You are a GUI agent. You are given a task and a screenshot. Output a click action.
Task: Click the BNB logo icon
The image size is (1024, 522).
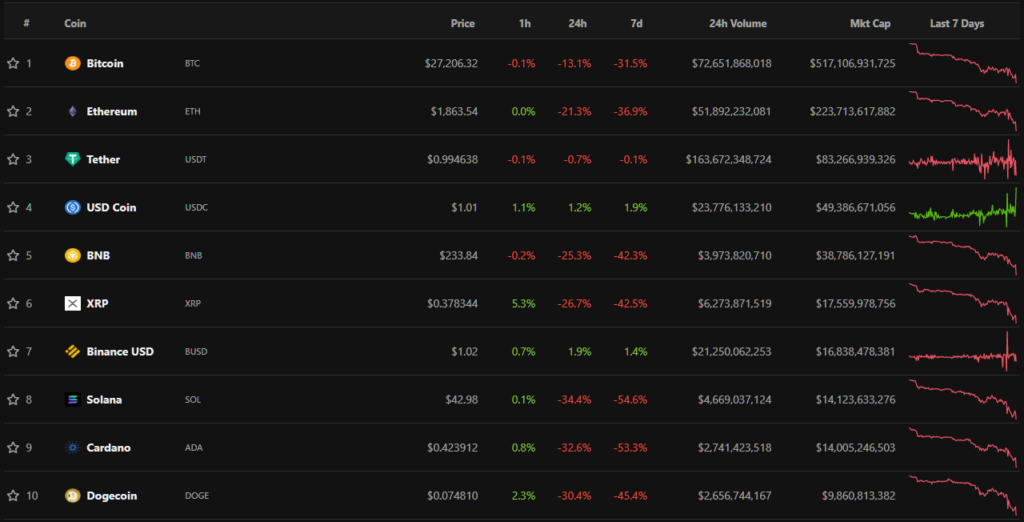pos(72,255)
